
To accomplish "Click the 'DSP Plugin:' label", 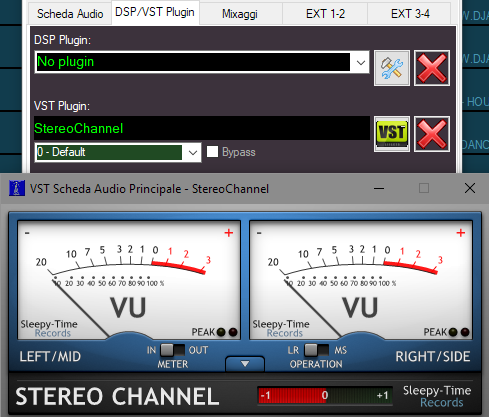I will coord(62,40).
